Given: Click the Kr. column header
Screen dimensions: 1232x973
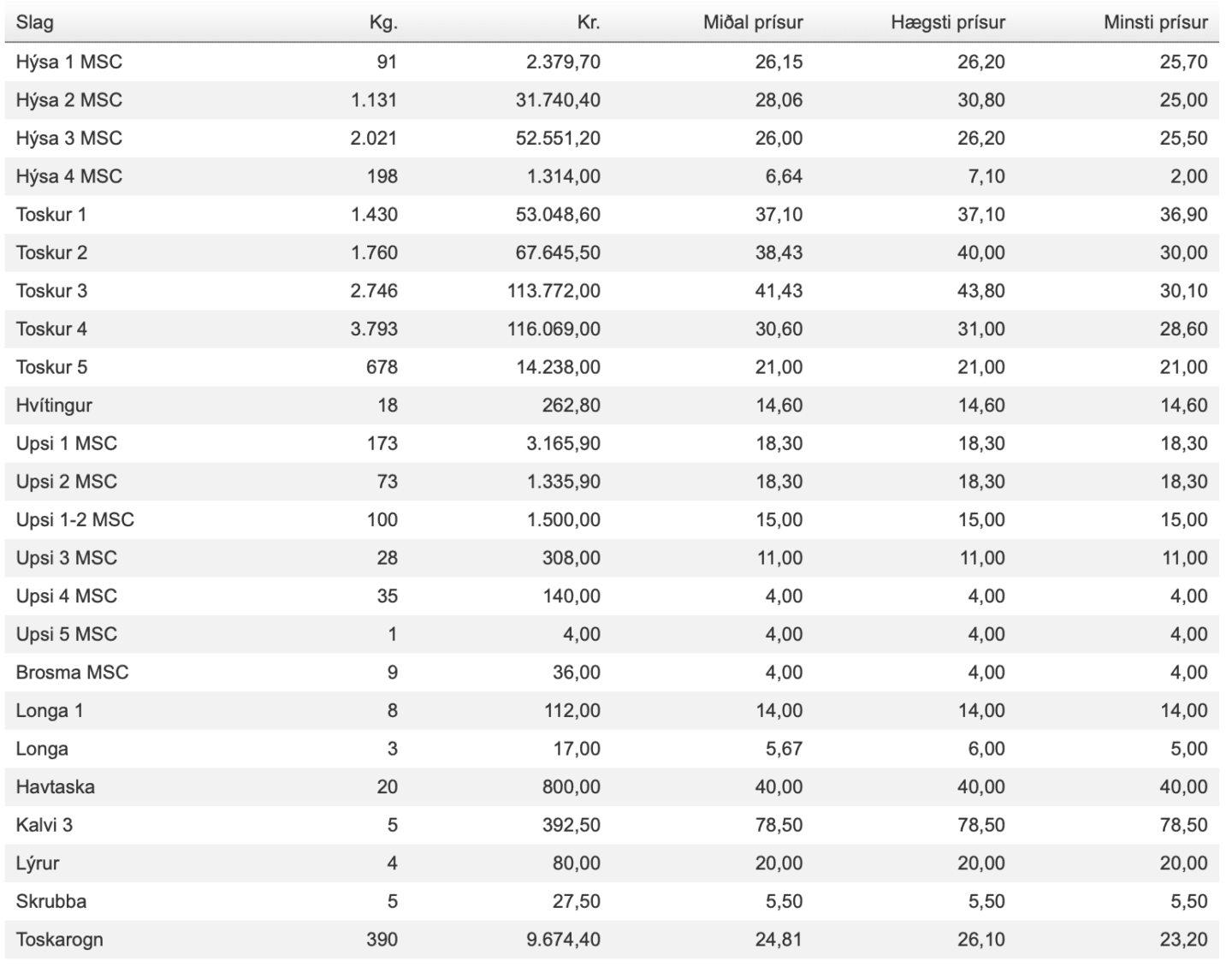Looking at the screenshot, I should pyautogui.click(x=589, y=22).
